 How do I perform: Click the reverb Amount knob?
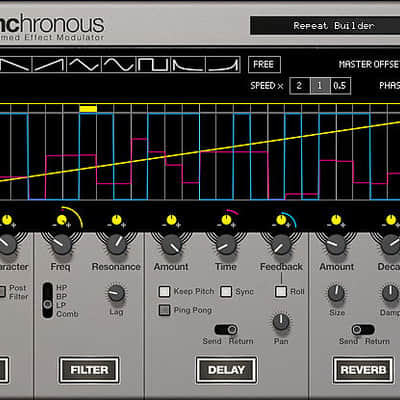tap(336, 245)
